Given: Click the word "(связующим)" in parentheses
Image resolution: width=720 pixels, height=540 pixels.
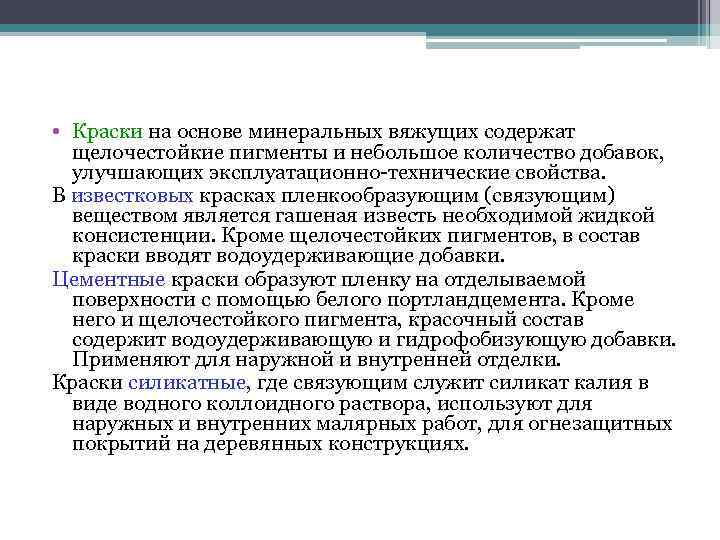Looking at the screenshot, I should (x=549, y=196).
